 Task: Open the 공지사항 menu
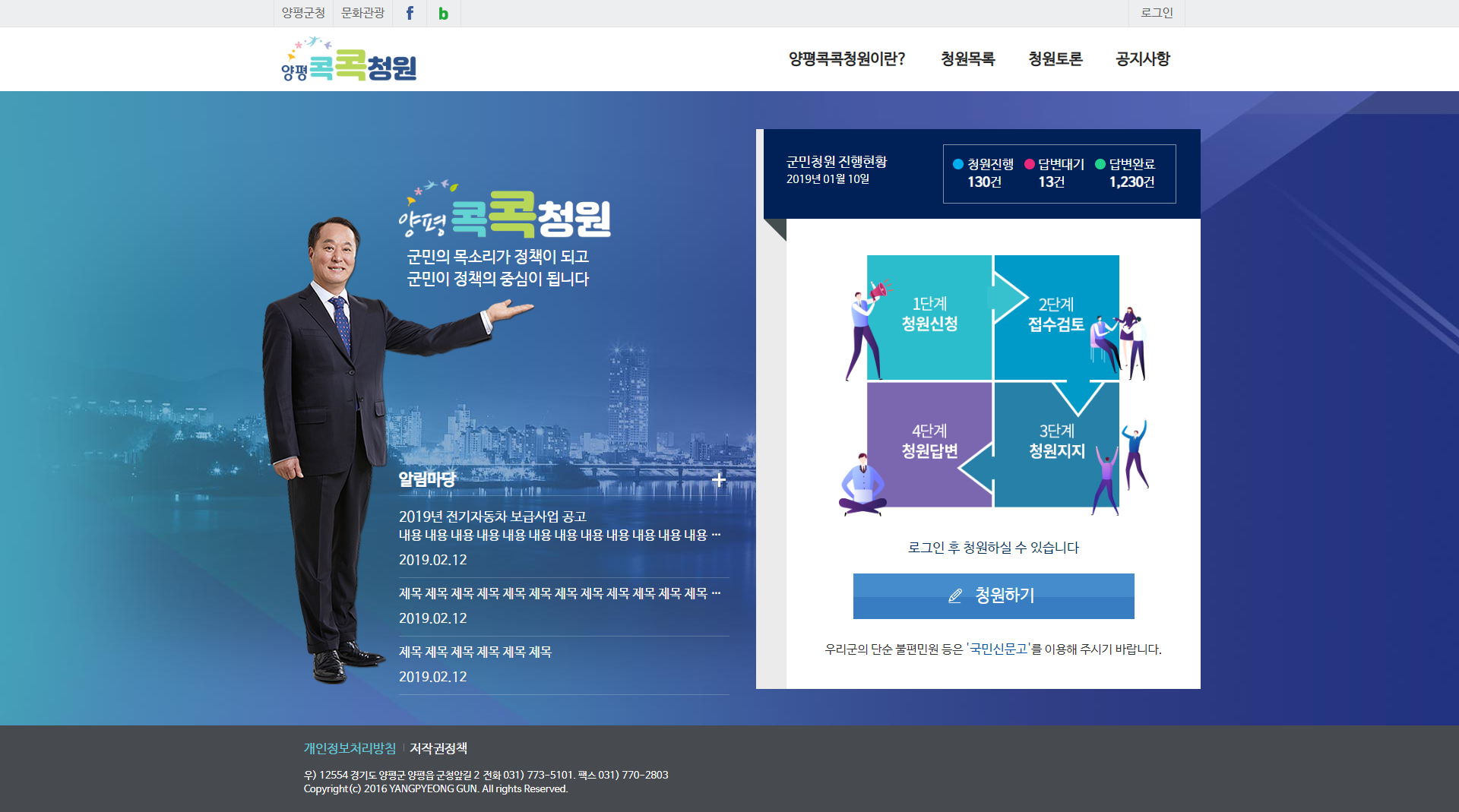point(1142,59)
